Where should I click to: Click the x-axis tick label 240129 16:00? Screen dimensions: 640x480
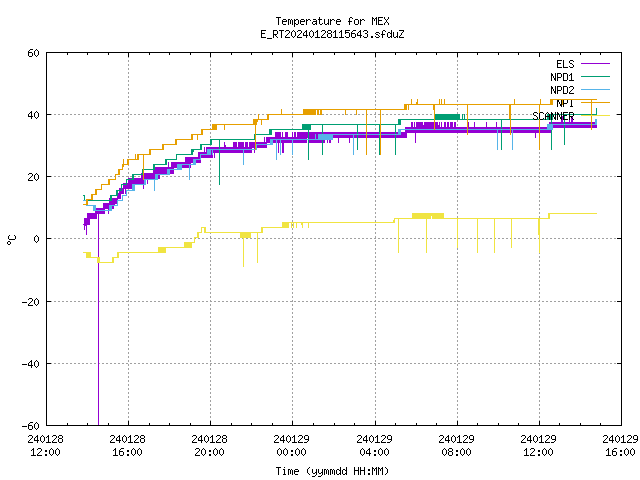pos(620,446)
